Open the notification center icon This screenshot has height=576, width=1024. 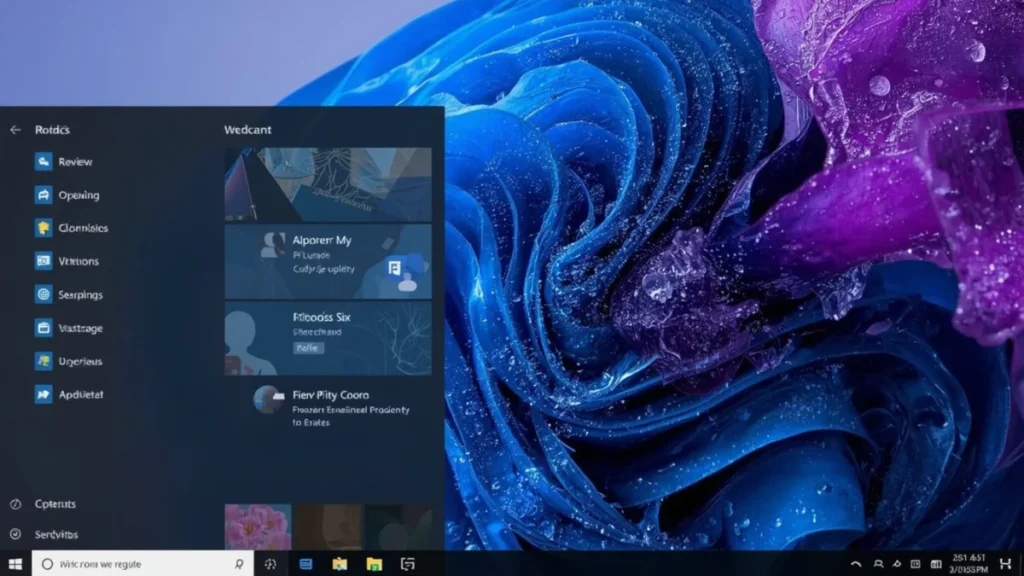click(x=1006, y=564)
